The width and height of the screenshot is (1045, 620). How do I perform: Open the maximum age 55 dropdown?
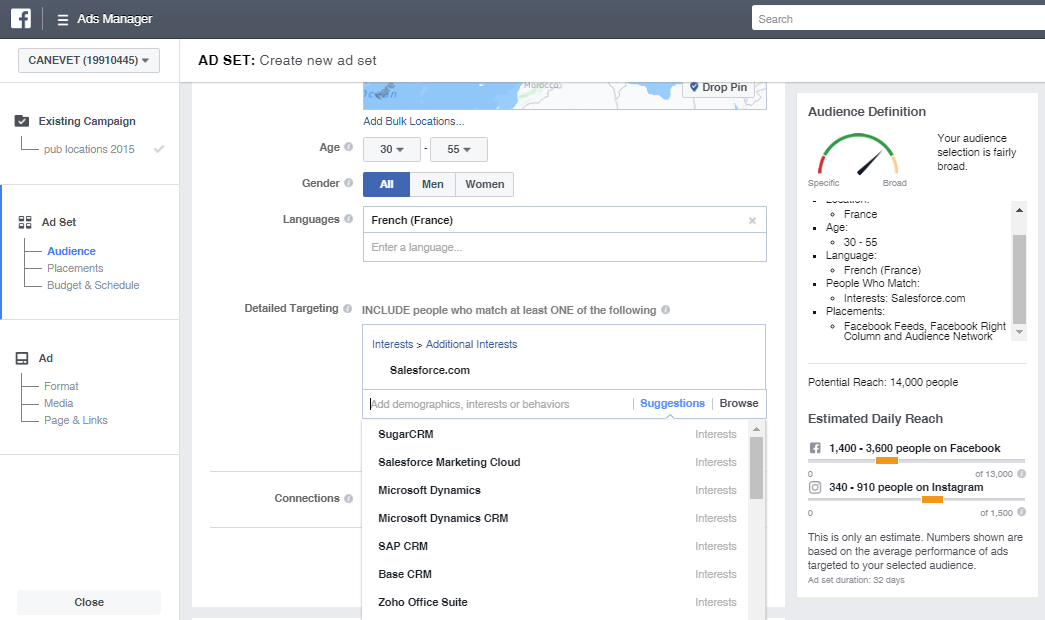coord(459,149)
